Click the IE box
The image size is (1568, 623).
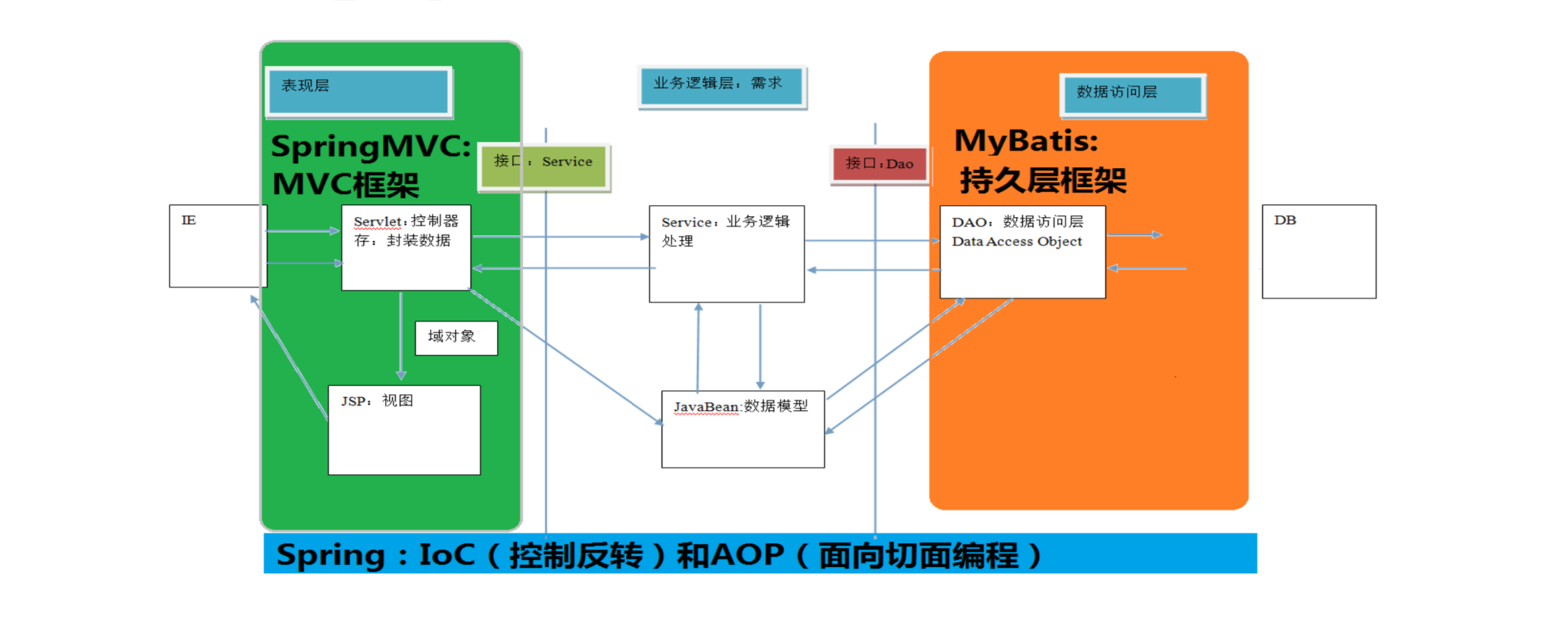[x=218, y=246]
